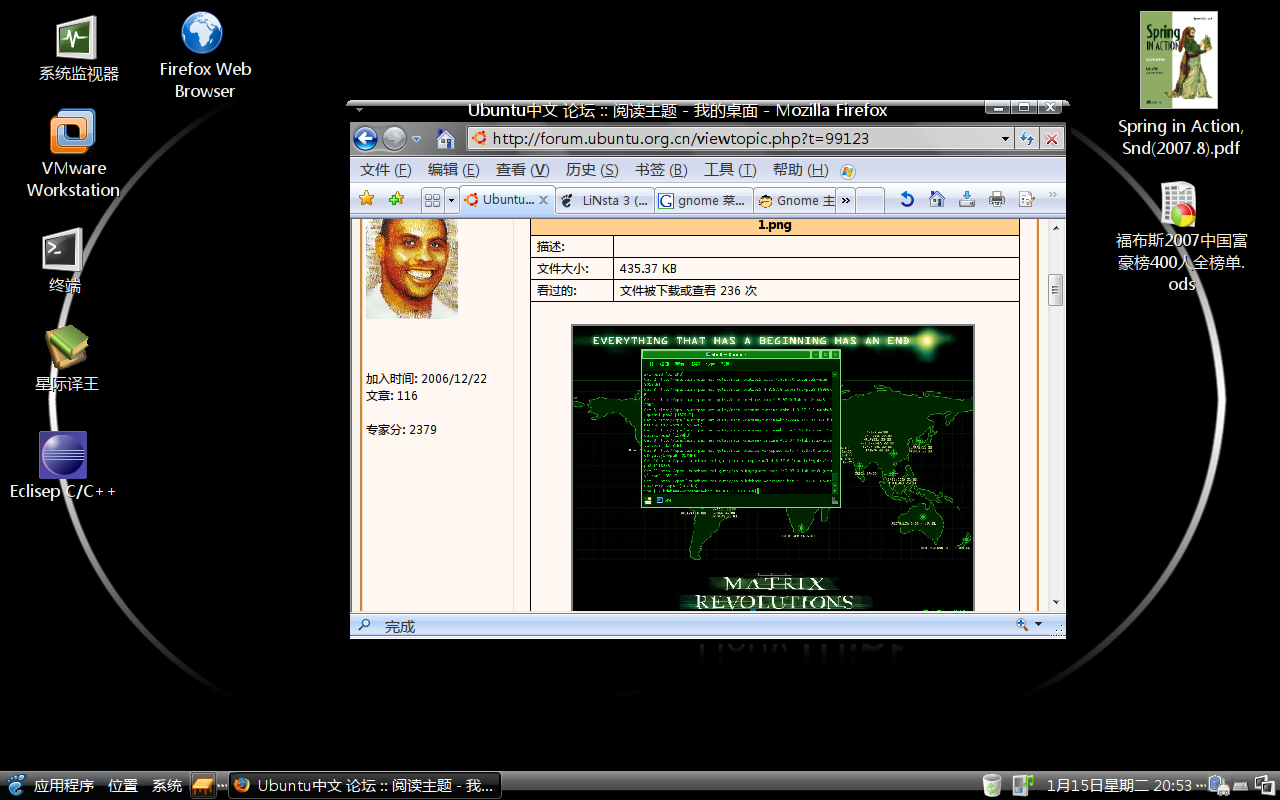1280x800 pixels.
Task: Go back with the Firefox back arrow
Action: coord(365,139)
